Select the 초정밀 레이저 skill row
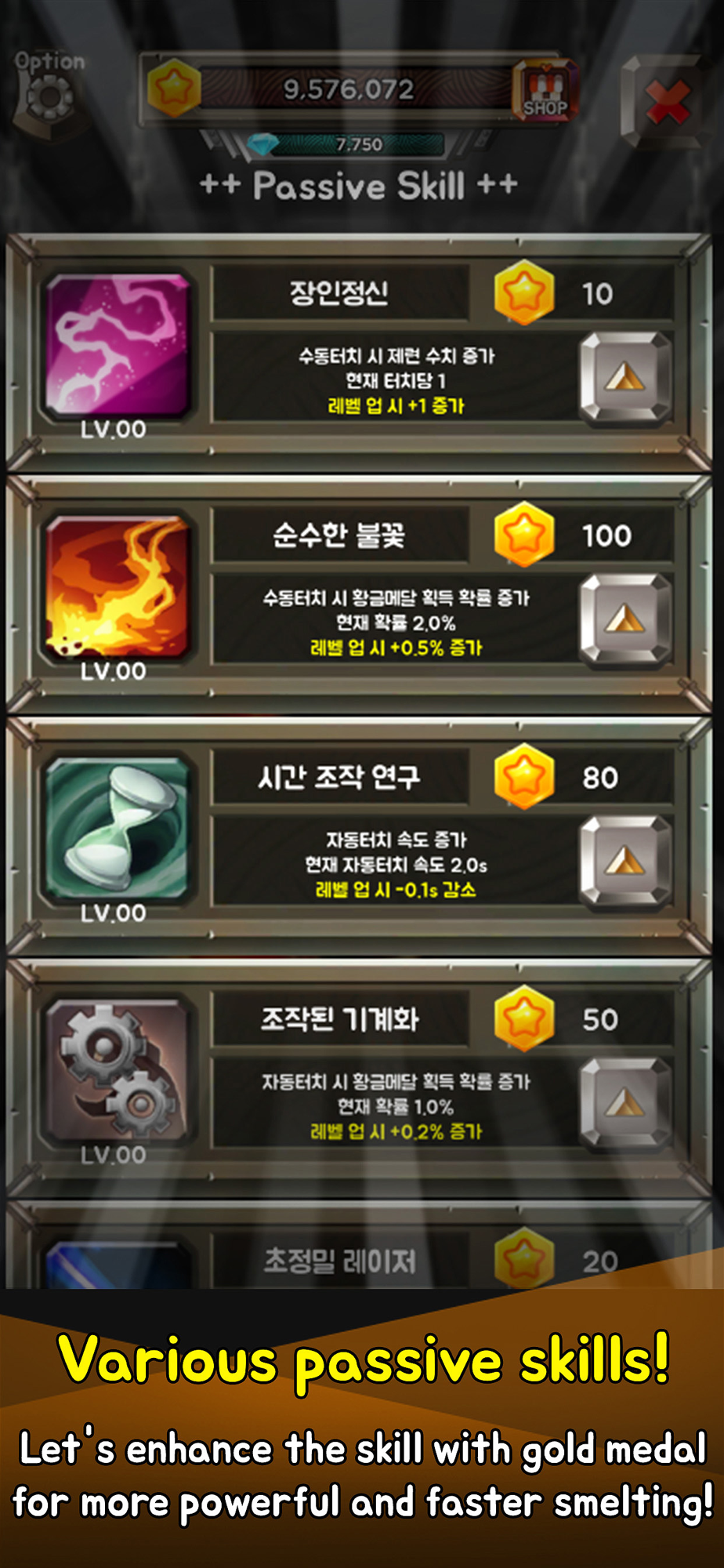 pos(360,1247)
